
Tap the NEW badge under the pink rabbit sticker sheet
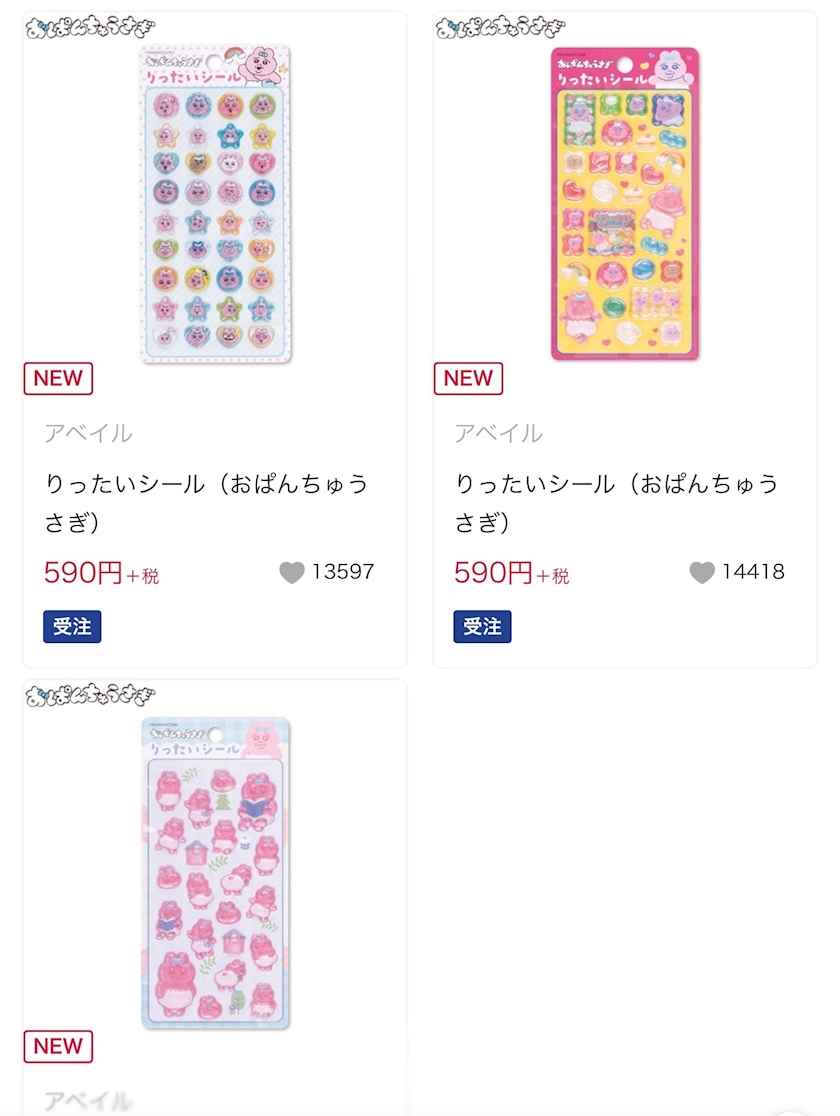point(58,1047)
